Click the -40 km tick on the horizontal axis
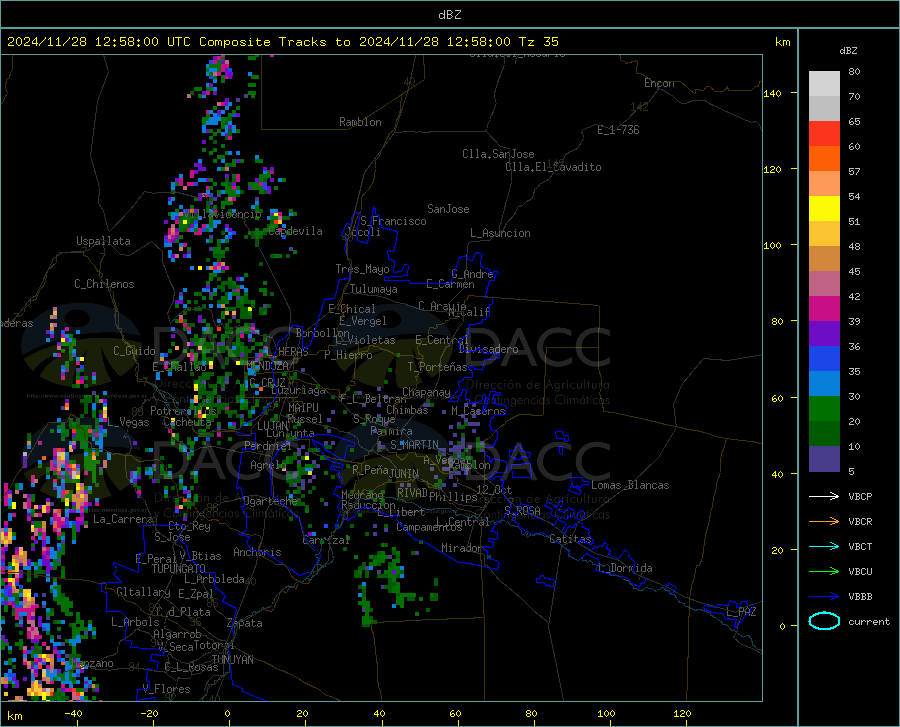 tap(73, 714)
